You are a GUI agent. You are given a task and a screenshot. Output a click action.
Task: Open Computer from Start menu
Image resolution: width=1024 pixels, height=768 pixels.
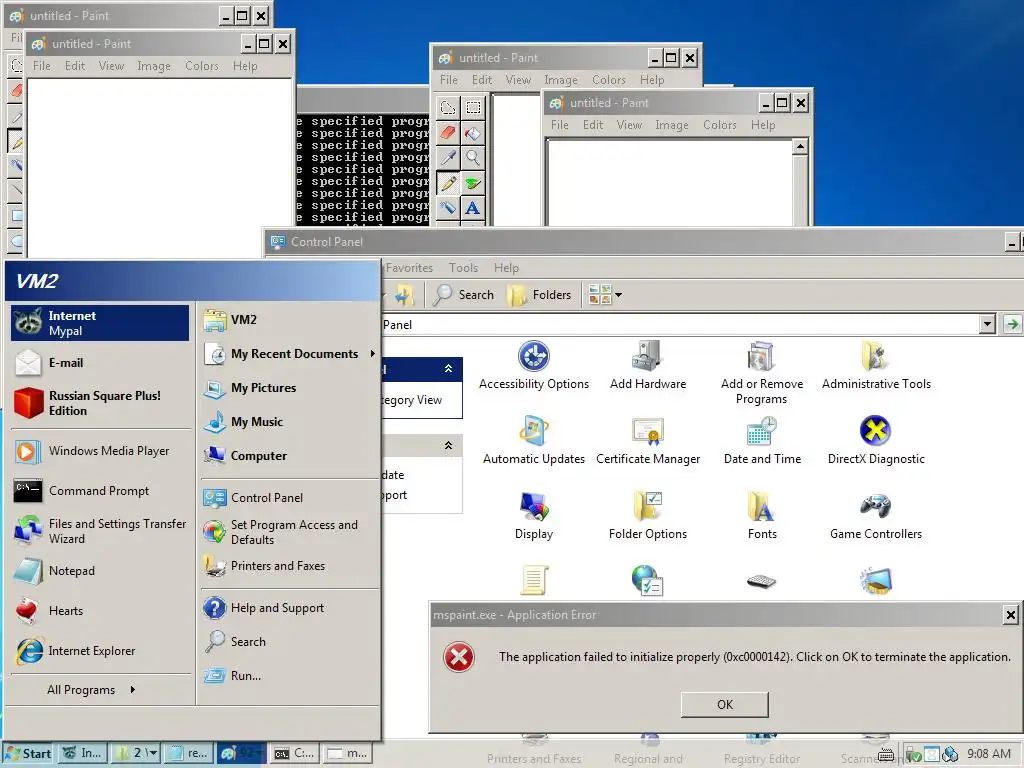point(289,455)
